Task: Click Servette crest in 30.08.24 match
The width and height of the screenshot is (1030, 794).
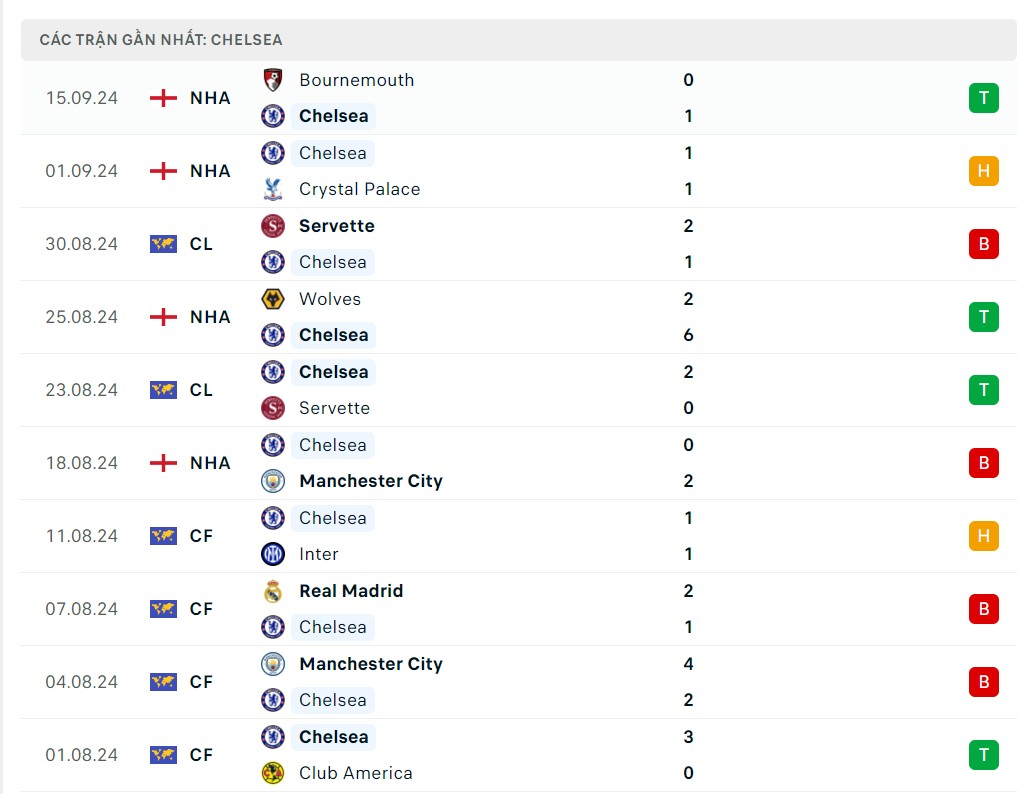Action: [x=273, y=226]
